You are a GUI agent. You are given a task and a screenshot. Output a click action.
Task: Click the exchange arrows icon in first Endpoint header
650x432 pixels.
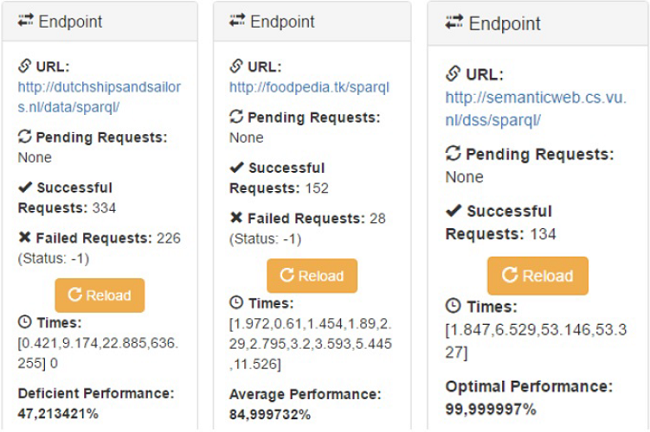[x=27, y=21]
